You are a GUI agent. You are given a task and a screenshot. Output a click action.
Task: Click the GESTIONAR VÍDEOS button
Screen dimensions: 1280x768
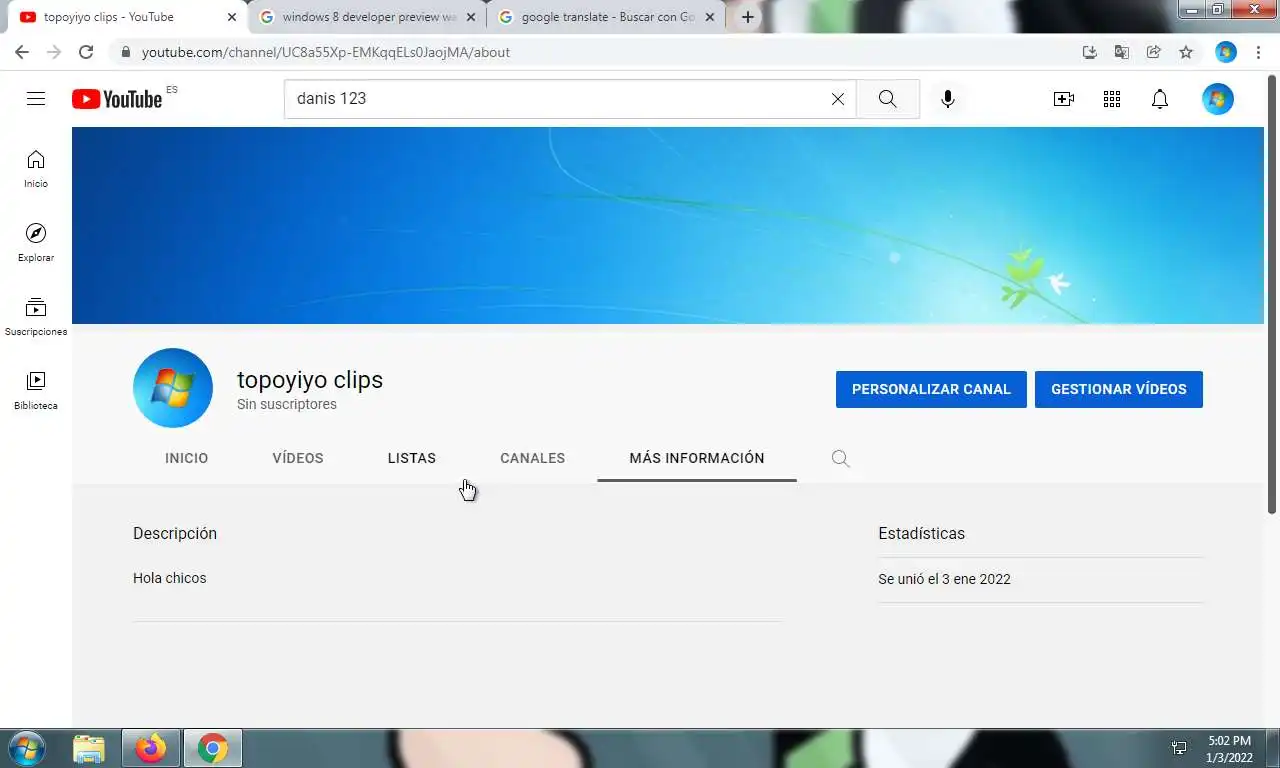(x=1119, y=389)
